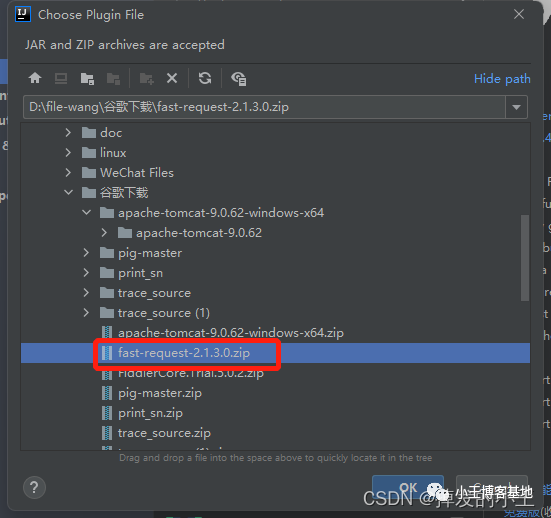Go to the Home directory icon
551x518 pixels.
tap(35, 78)
